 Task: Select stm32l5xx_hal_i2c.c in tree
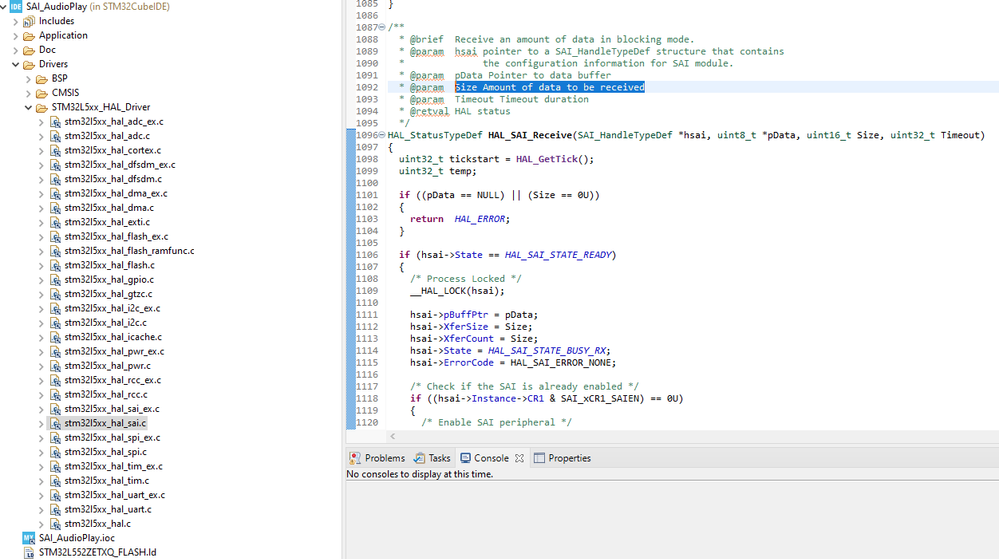(105, 323)
